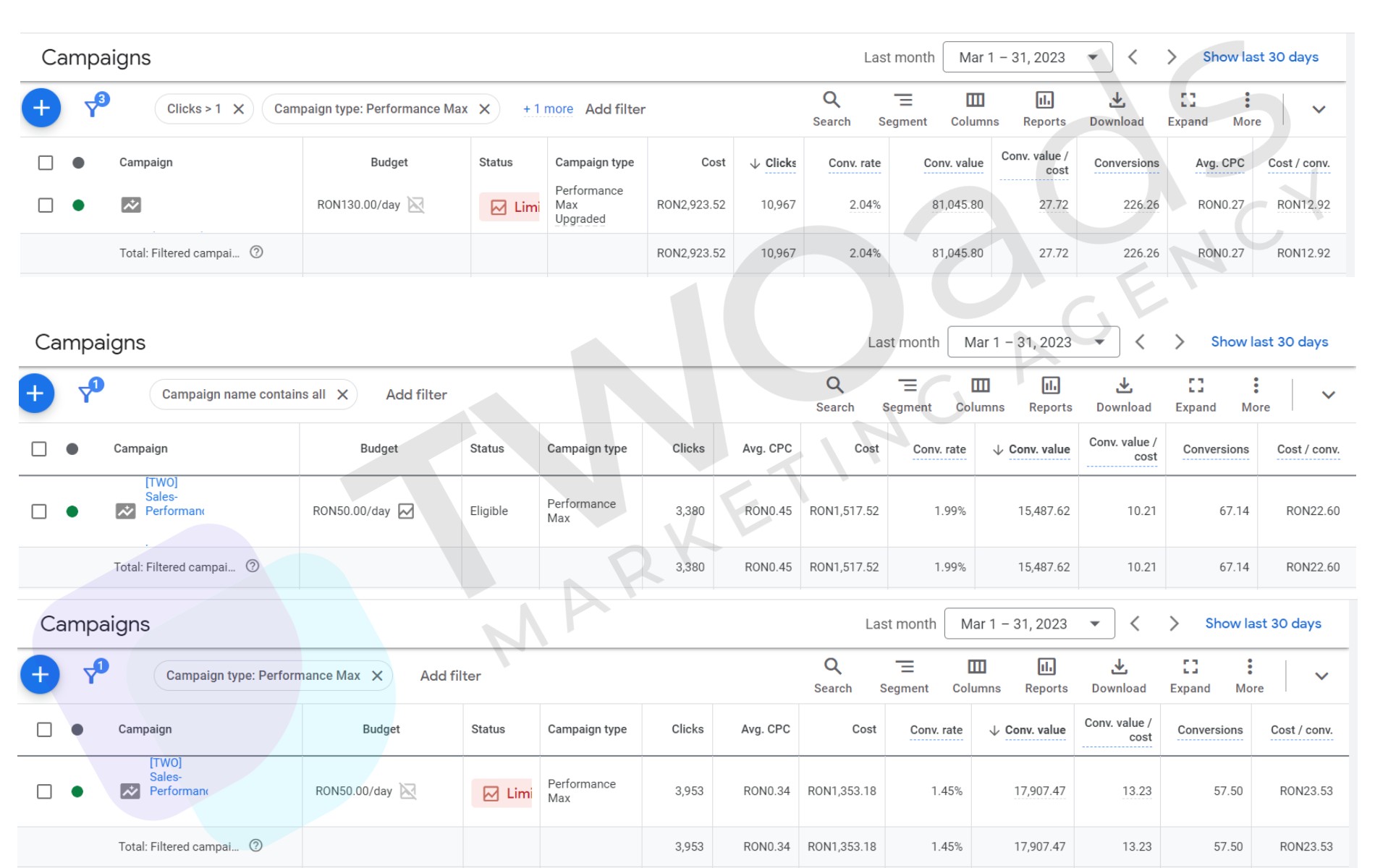Open Columns in middle panel toolbar
The image size is (1375, 868).
(980, 395)
